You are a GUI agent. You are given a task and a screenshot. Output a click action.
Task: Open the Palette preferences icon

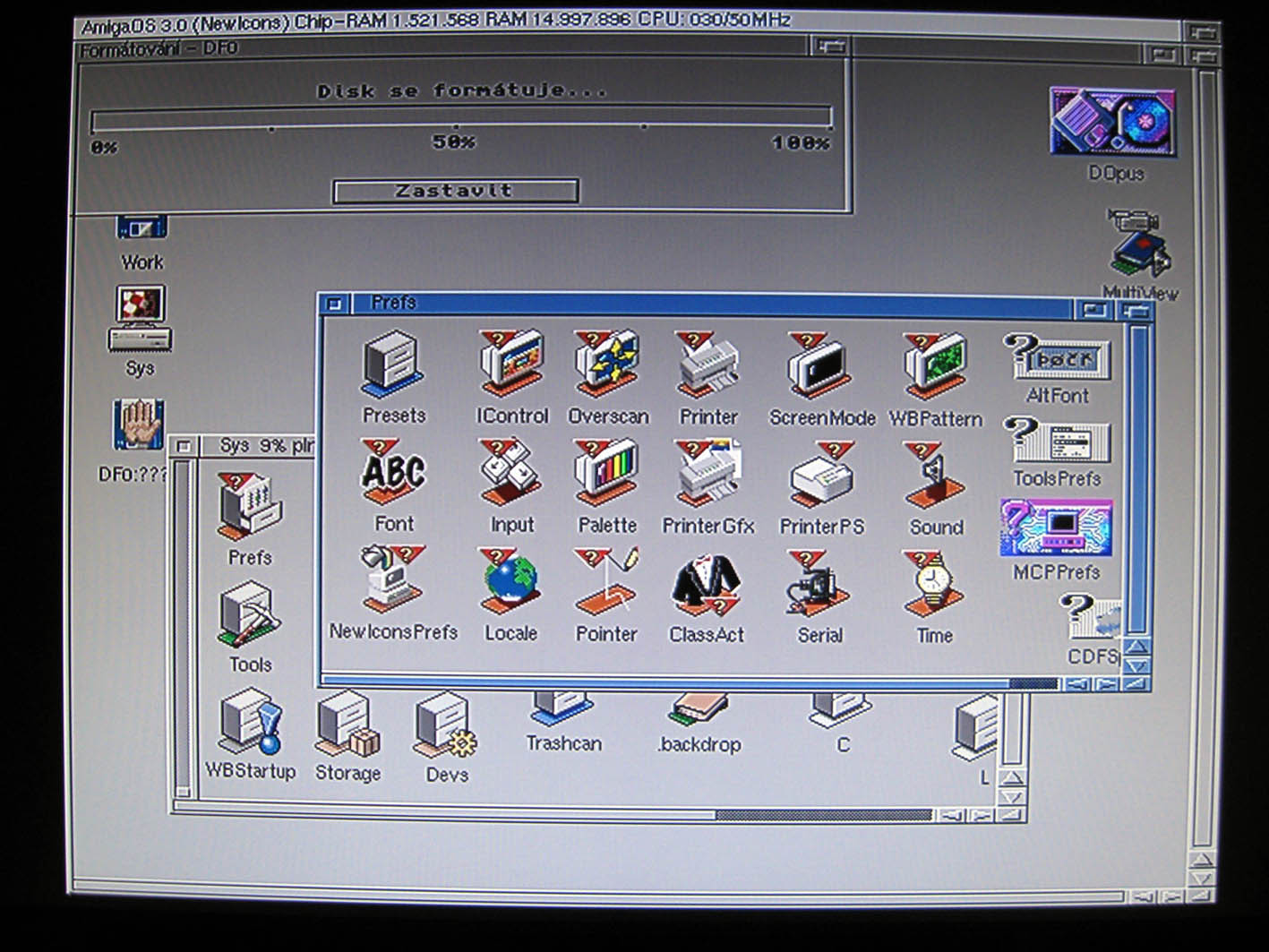606,473
